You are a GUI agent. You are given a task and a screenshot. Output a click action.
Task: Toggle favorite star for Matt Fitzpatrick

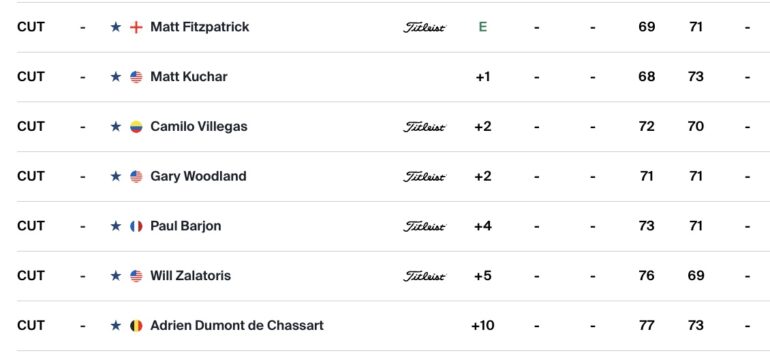(115, 27)
